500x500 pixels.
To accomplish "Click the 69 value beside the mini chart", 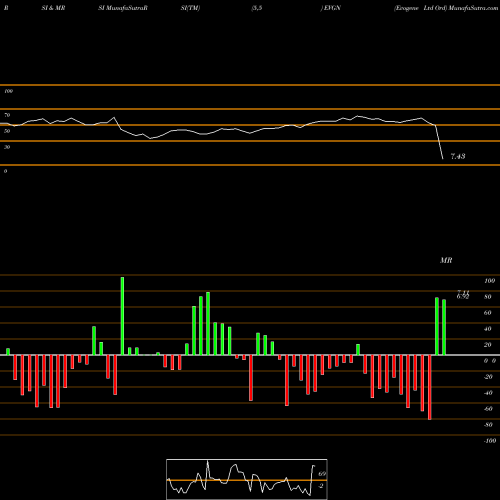I will (x=322, y=474).
